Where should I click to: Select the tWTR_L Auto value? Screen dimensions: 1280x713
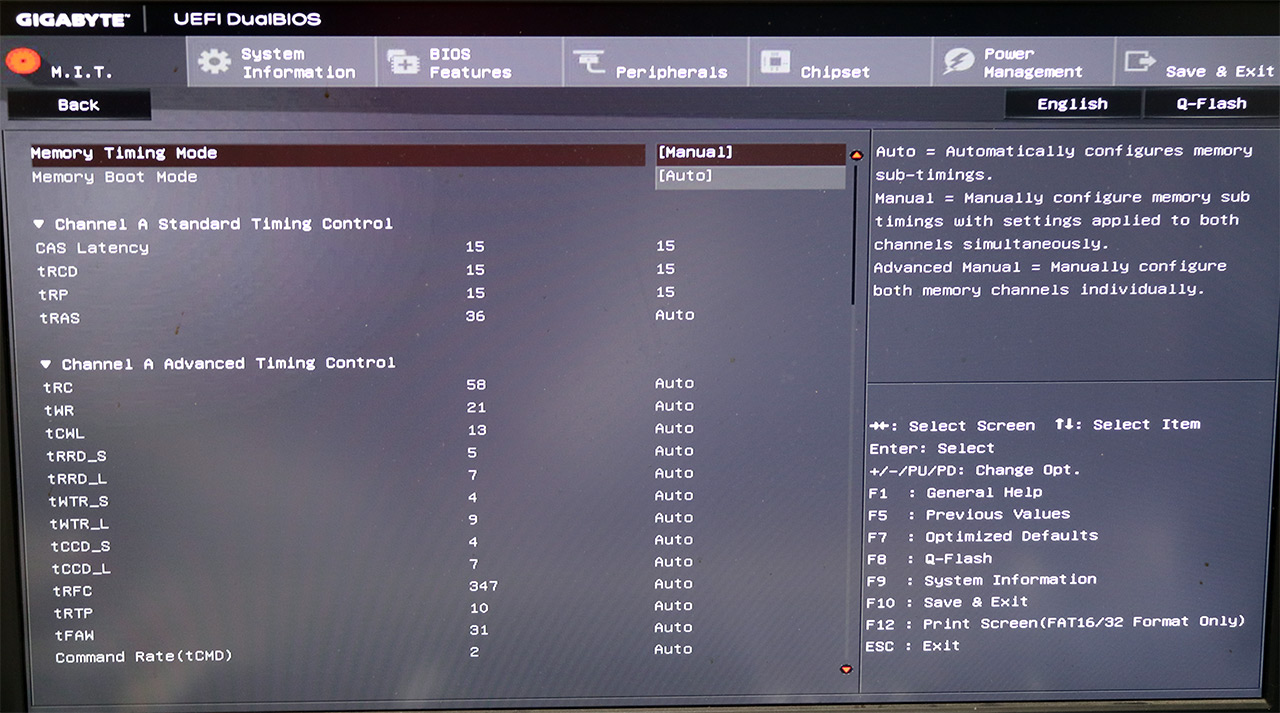pos(675,518)
